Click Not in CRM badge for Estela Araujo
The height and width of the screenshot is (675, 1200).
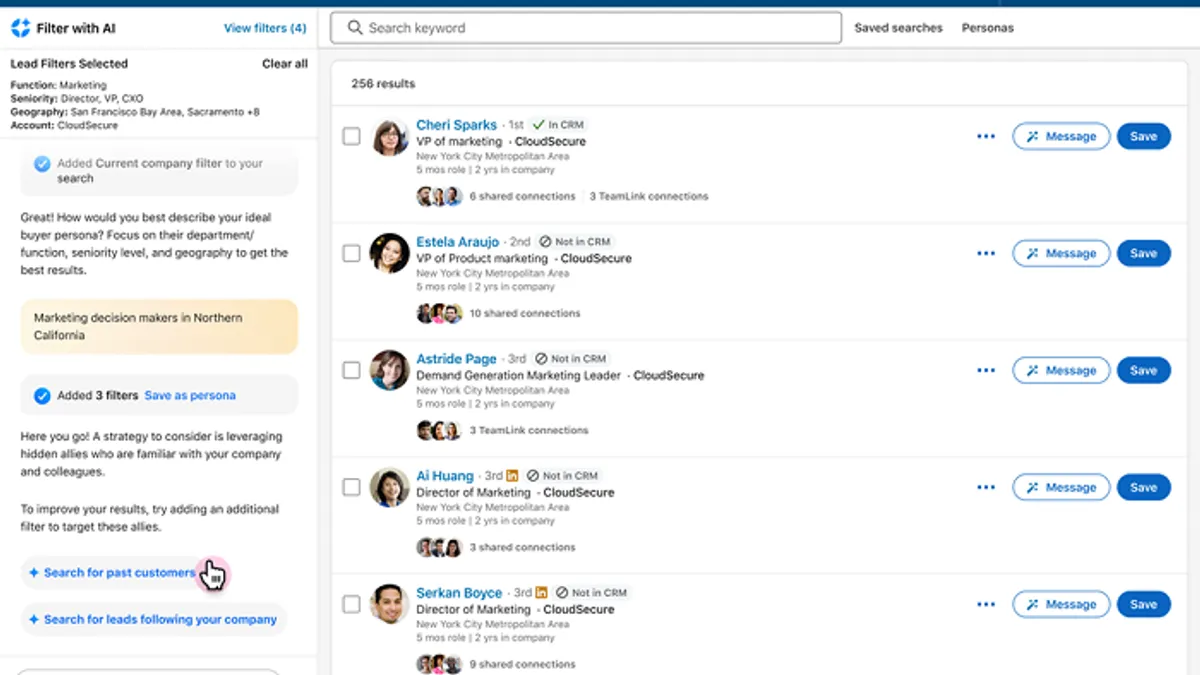(x=574, y=242)
